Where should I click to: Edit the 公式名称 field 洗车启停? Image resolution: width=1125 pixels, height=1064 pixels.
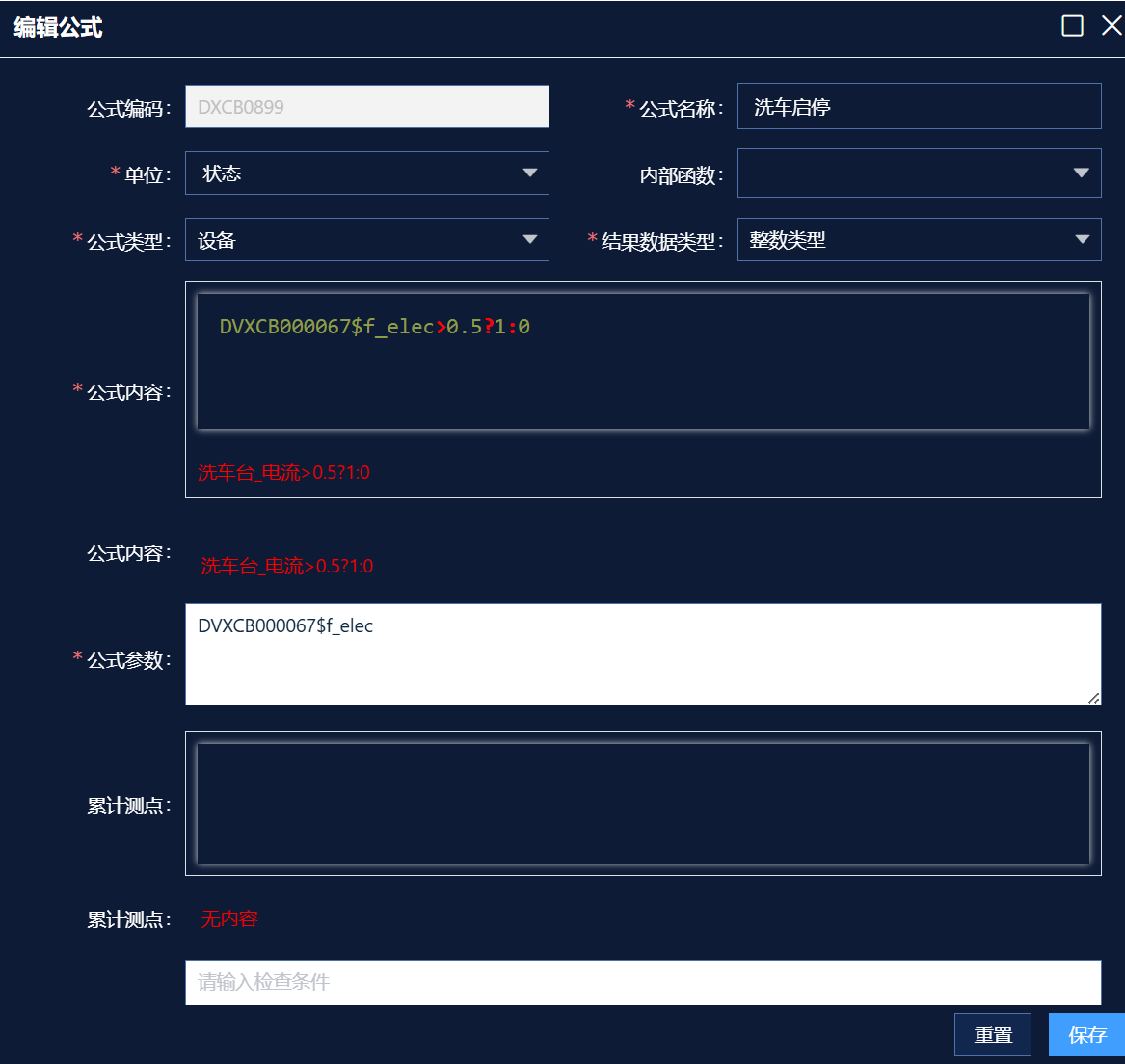pyautogui.click(x=919, y=107)
